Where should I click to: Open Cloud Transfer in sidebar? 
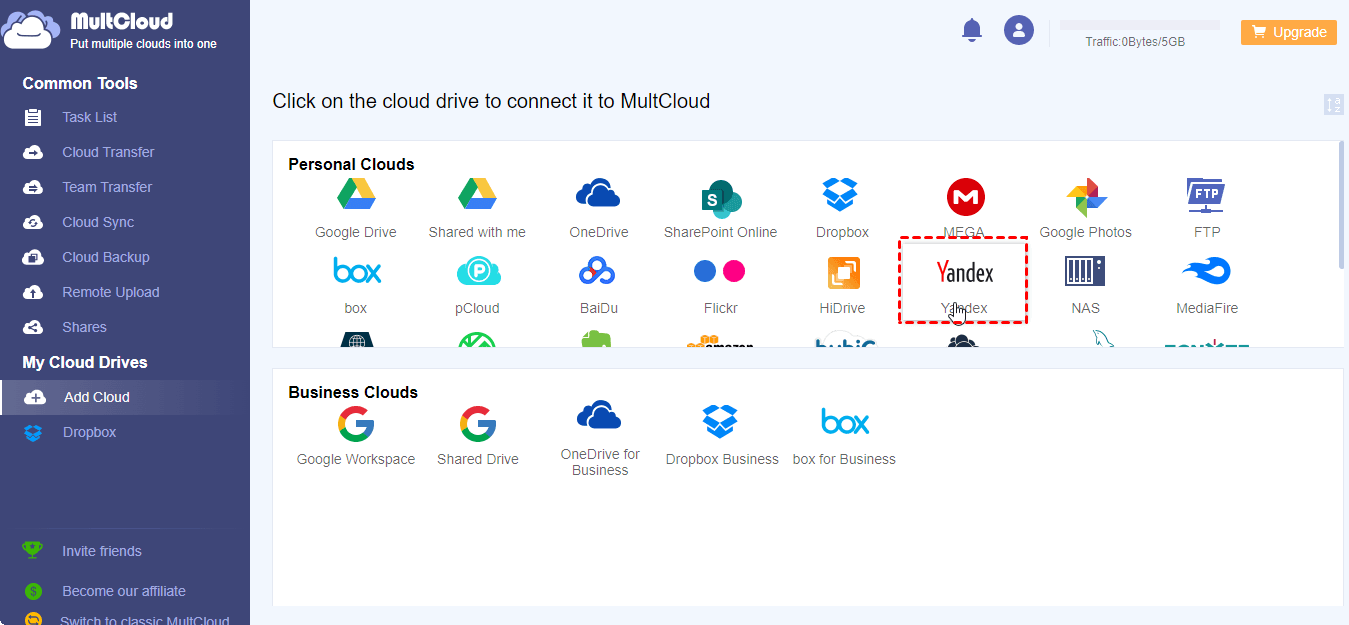pos(108,152)
